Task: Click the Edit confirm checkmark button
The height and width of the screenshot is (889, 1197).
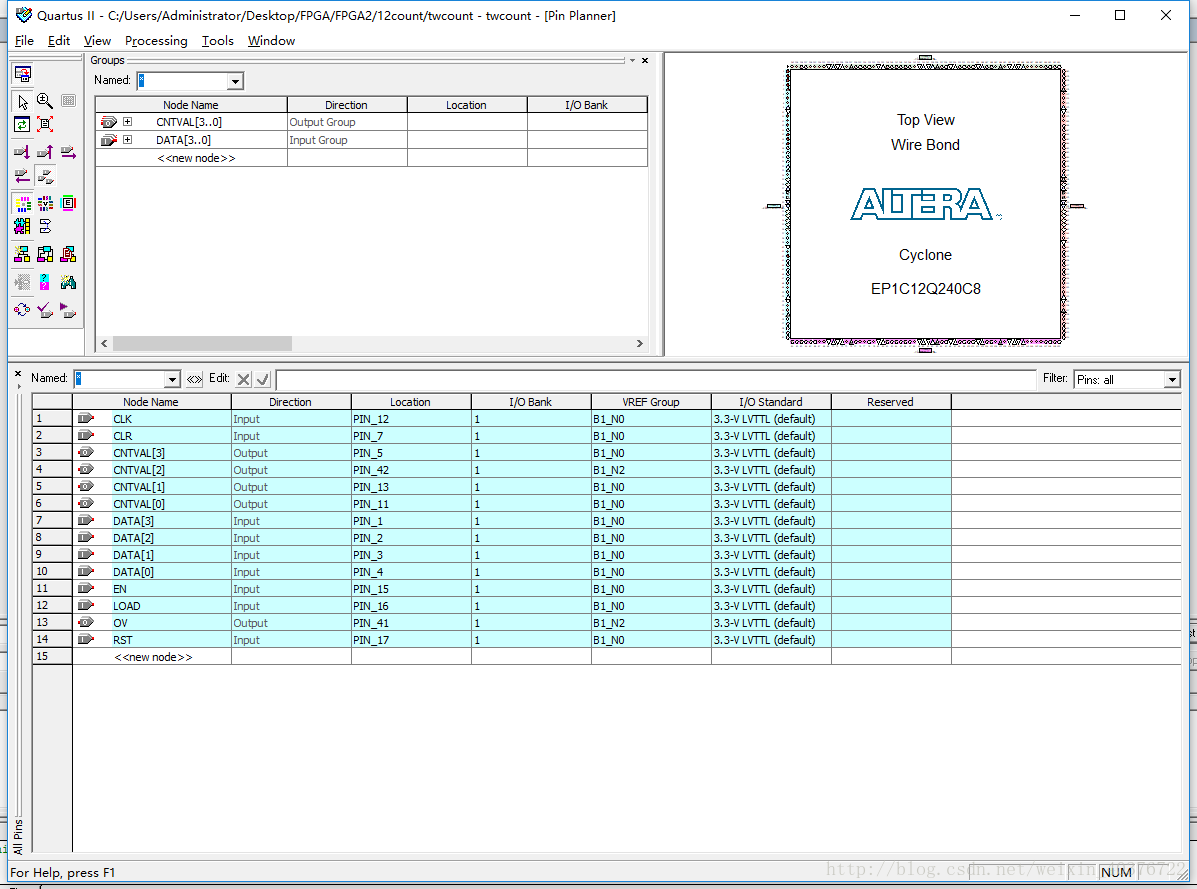Action: (263, 379)
